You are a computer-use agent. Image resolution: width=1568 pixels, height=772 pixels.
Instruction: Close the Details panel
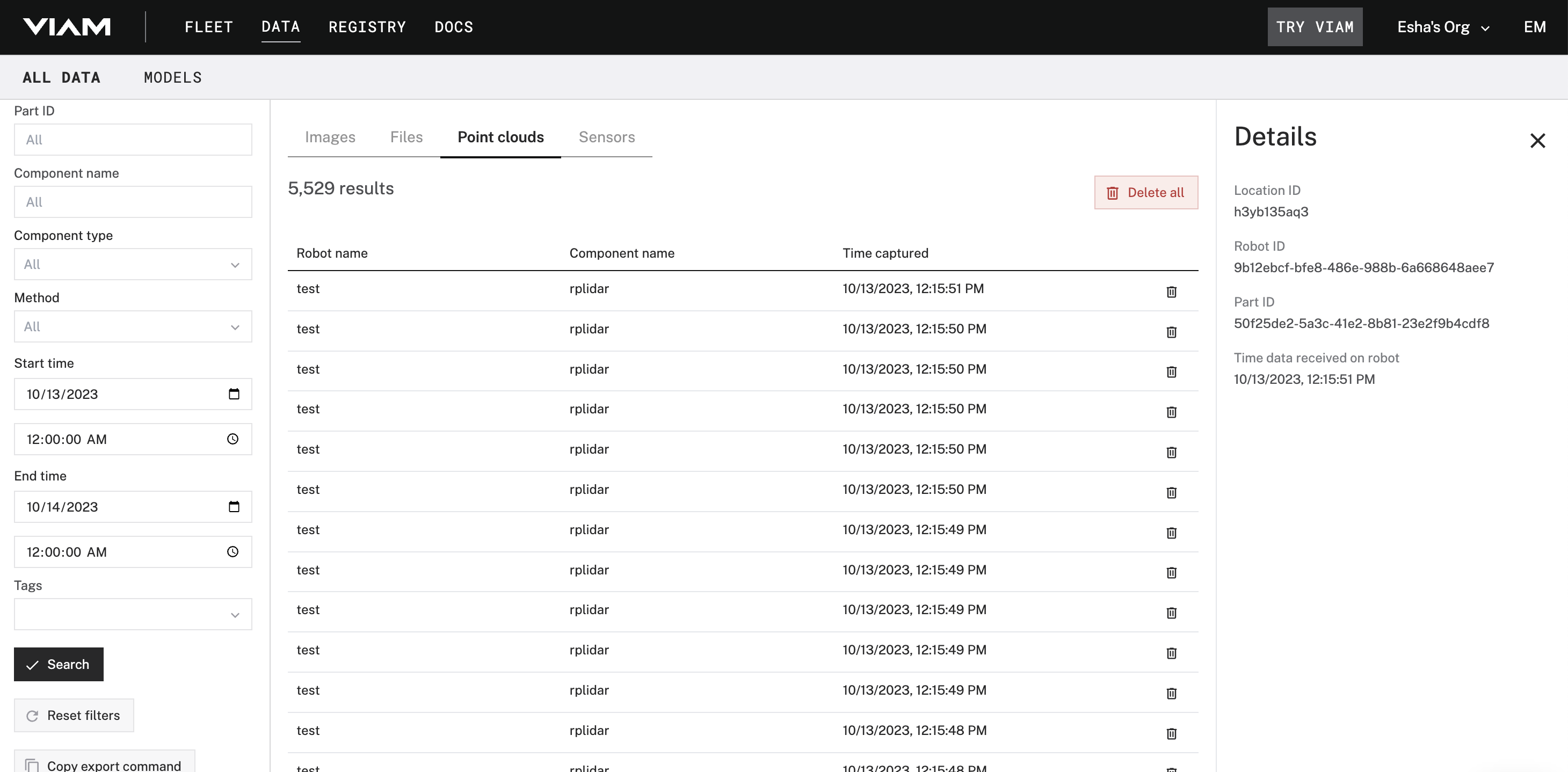(1537, 141)
